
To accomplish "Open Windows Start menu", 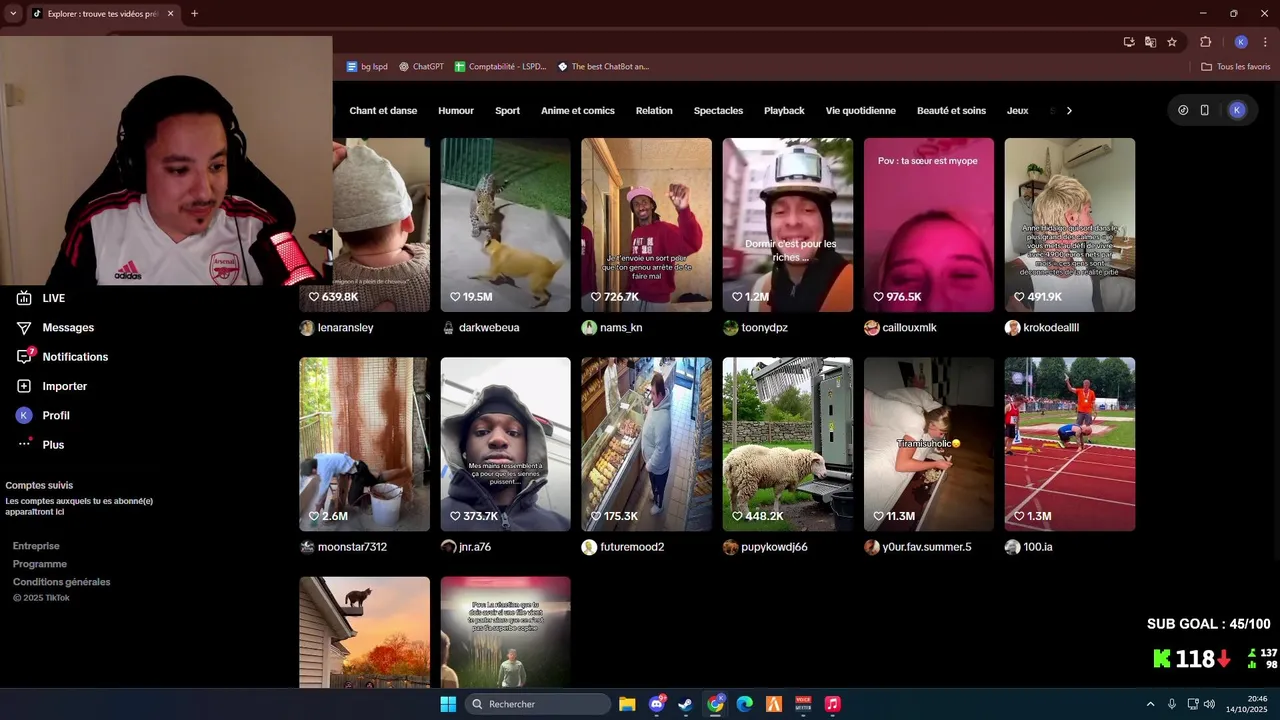I will [448, 704].
